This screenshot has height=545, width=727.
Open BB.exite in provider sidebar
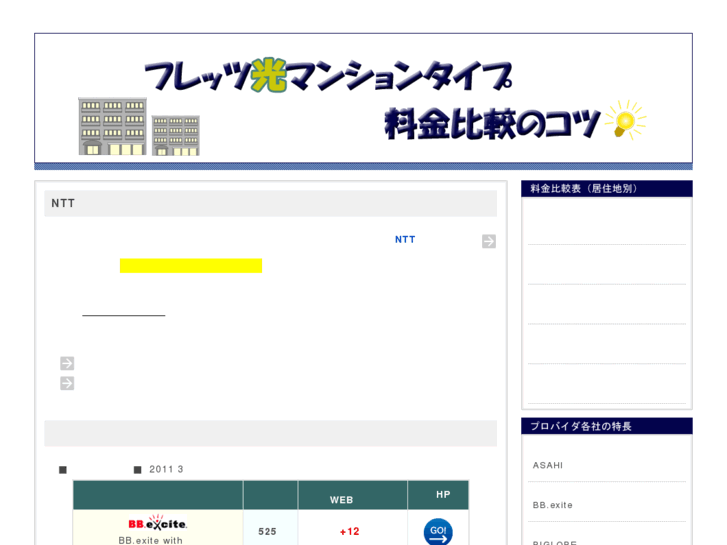552,505
